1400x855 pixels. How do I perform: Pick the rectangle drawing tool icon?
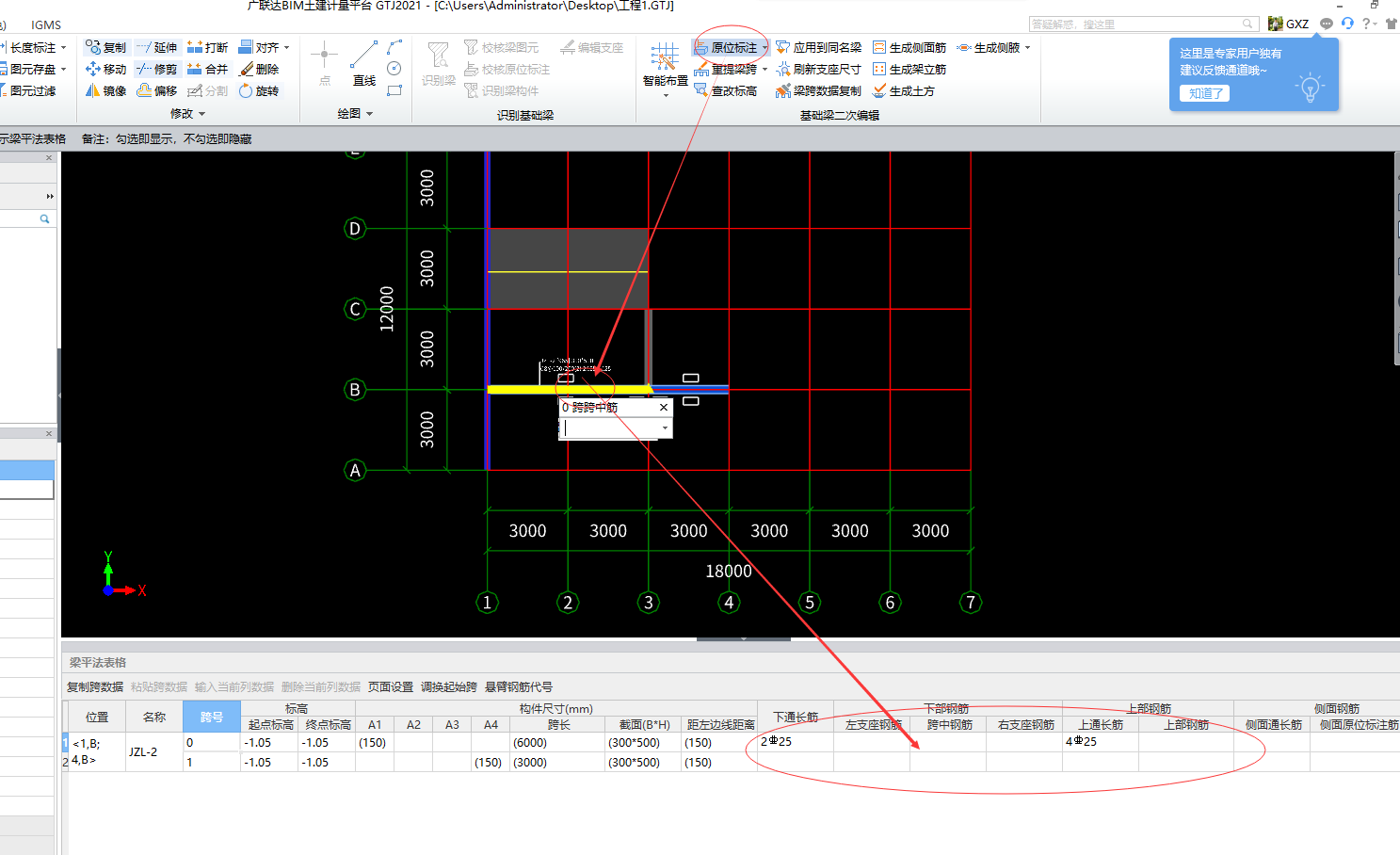coord(394,90)
